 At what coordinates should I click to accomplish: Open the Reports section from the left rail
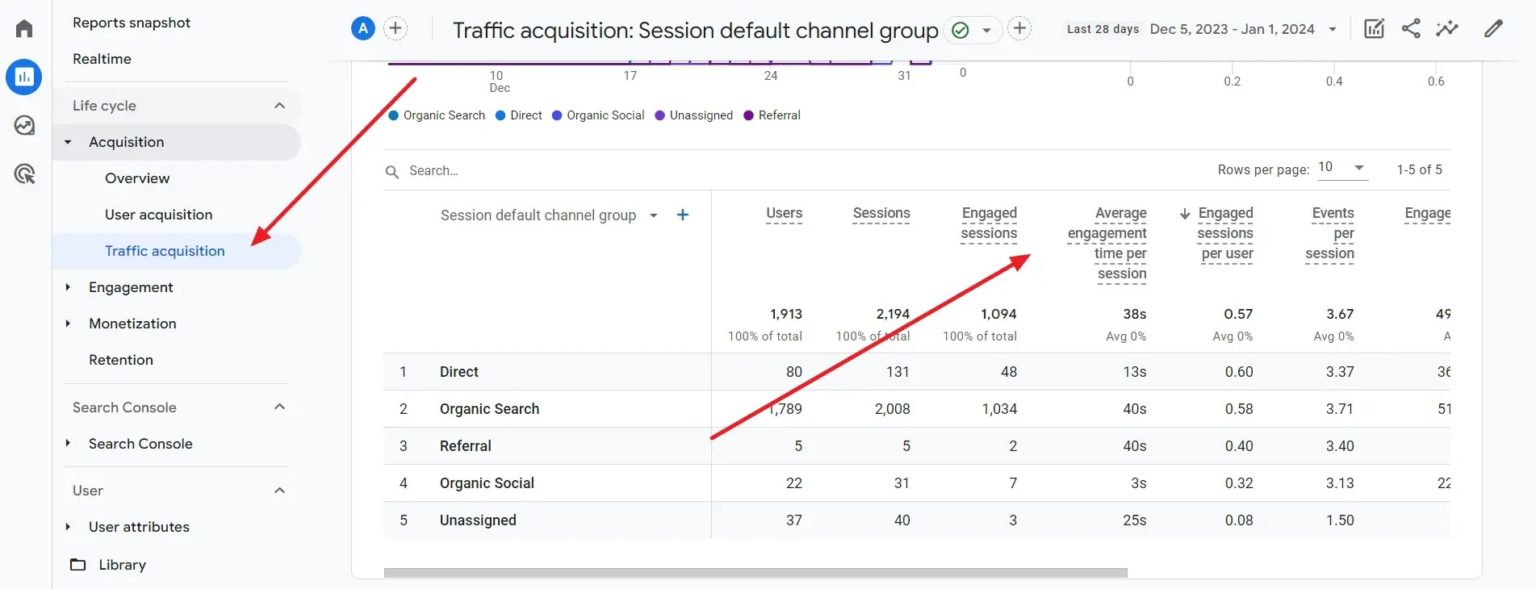point(24,76)
